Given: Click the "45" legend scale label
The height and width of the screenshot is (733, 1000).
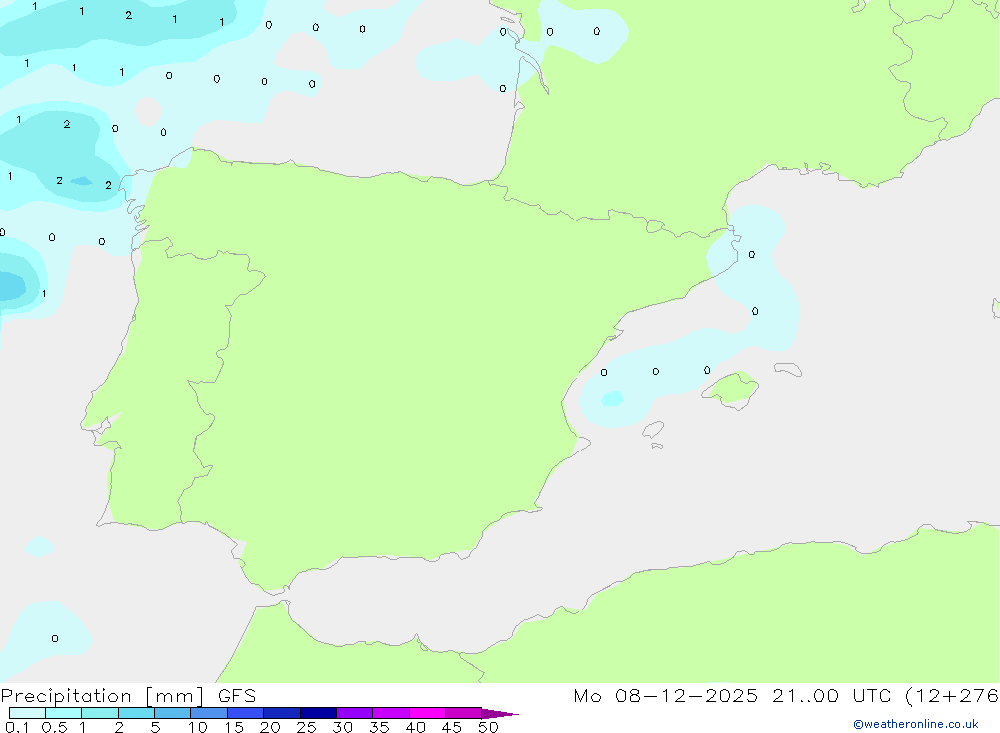Looking at the screenshot, I should (452, 727).
